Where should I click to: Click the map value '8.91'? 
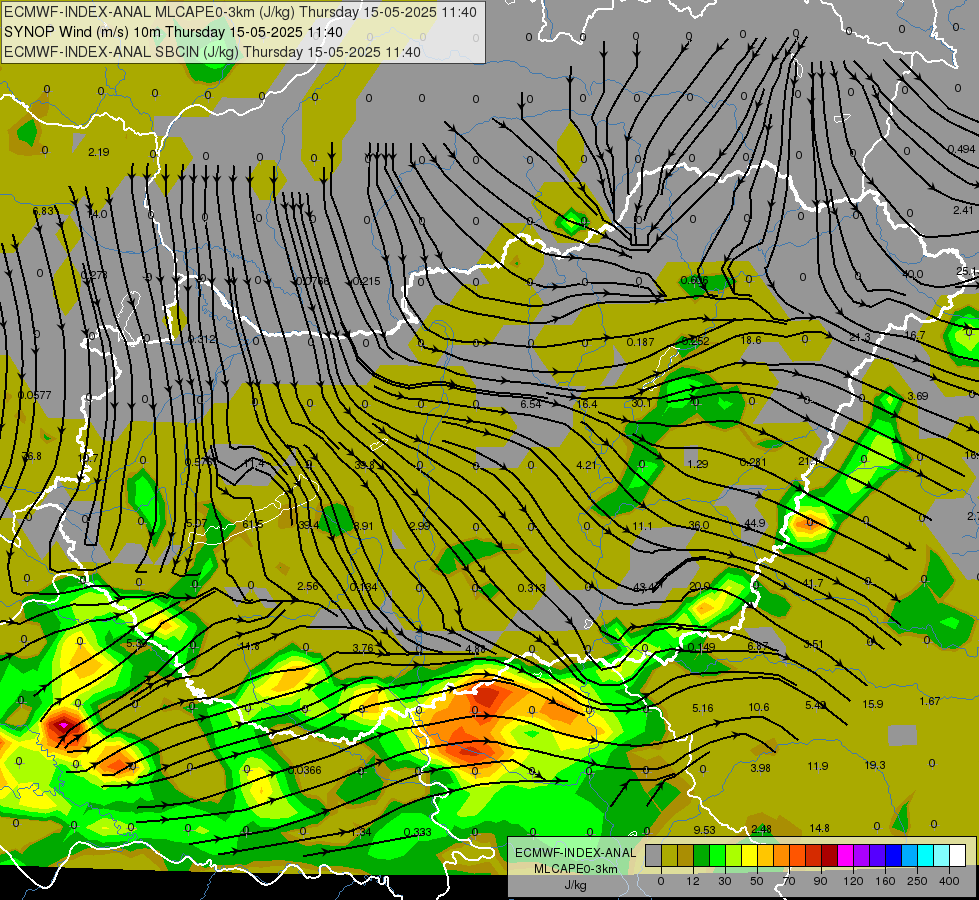pos(363,526)
